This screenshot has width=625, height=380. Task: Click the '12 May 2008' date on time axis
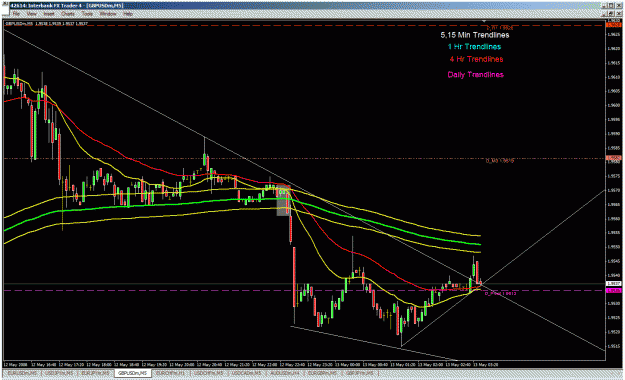(x=16, y=364)
